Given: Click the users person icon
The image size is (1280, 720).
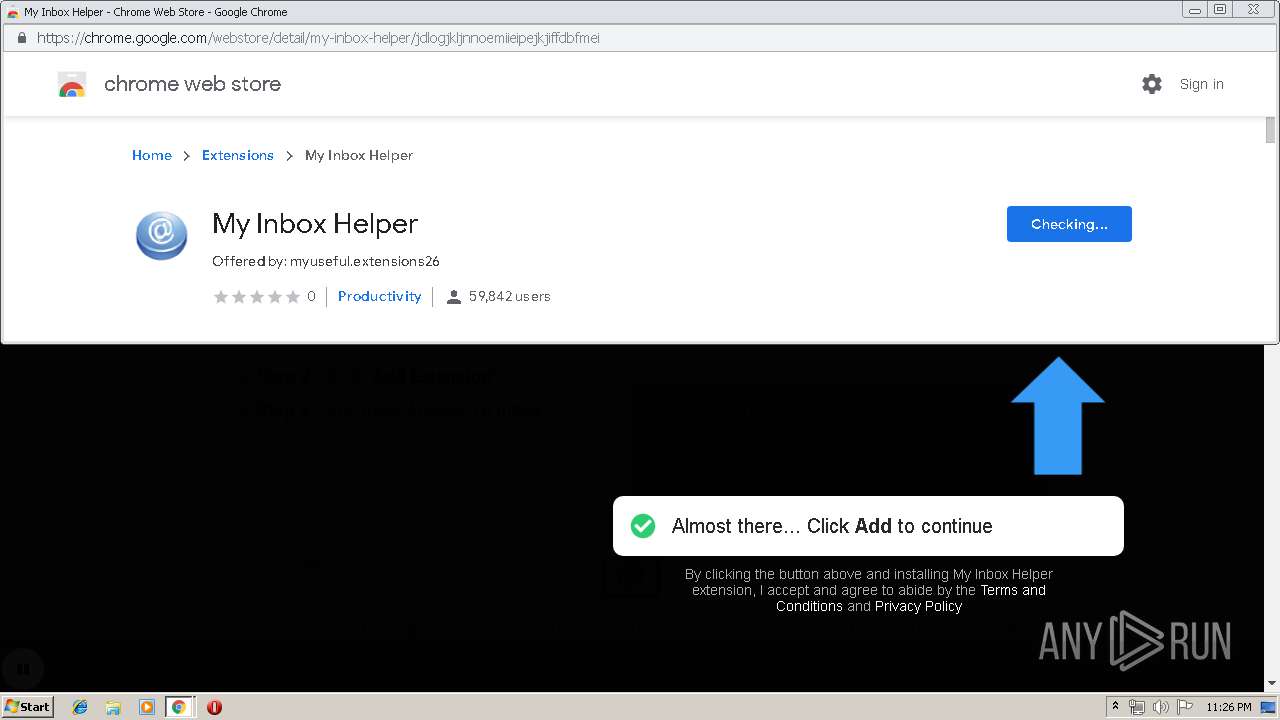Looking at the screenshot, I should pyautogui.click(x=454, y=297).
